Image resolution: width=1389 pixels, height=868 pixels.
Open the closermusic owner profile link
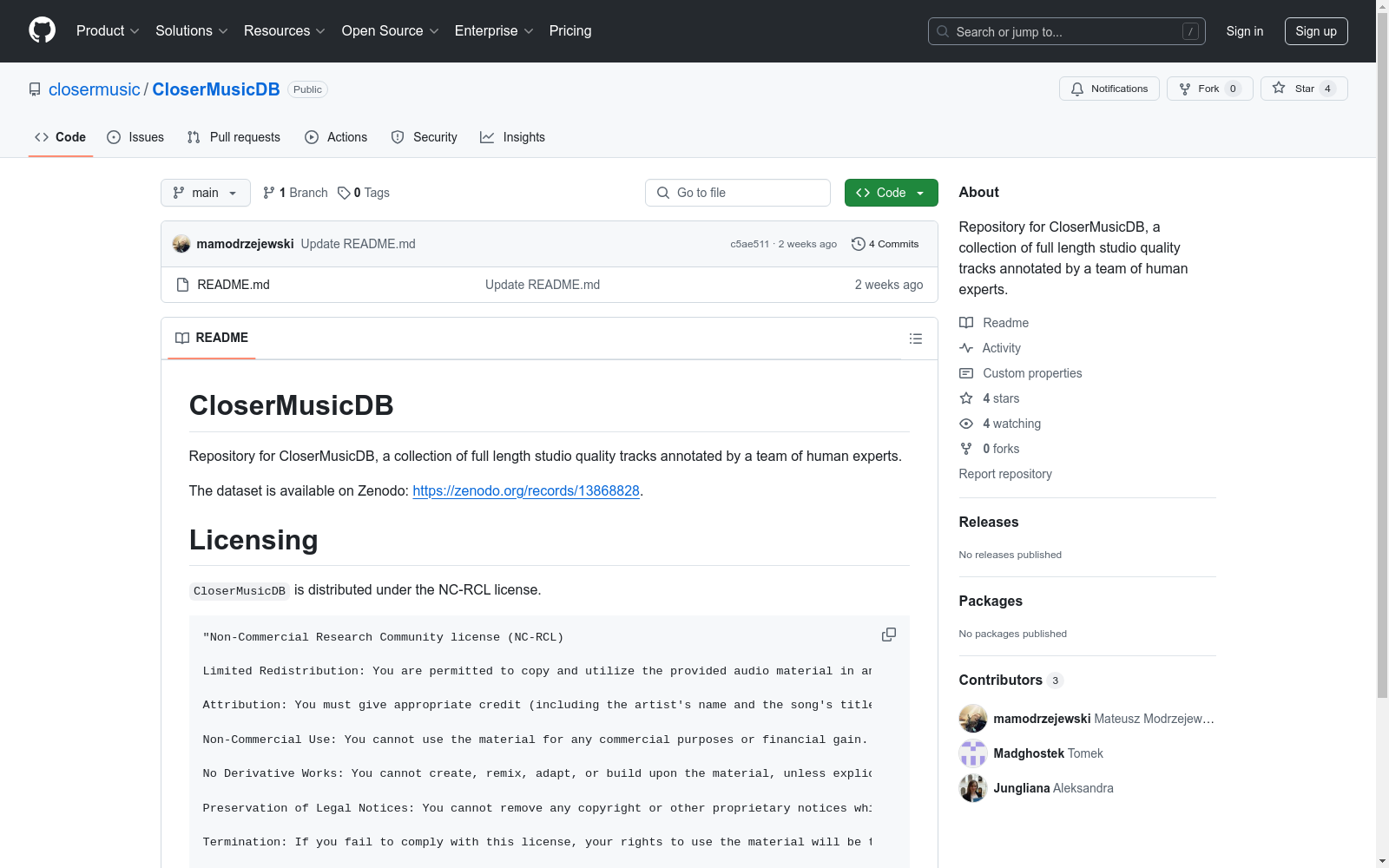(x=95, y=89)
